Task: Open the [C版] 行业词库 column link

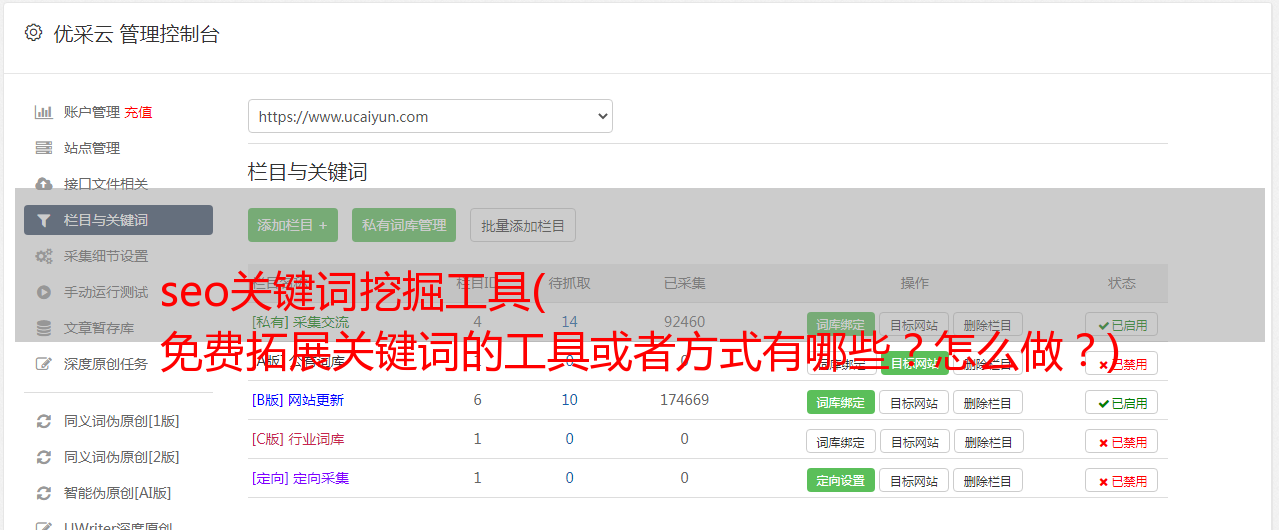Action: coord(298,439)
